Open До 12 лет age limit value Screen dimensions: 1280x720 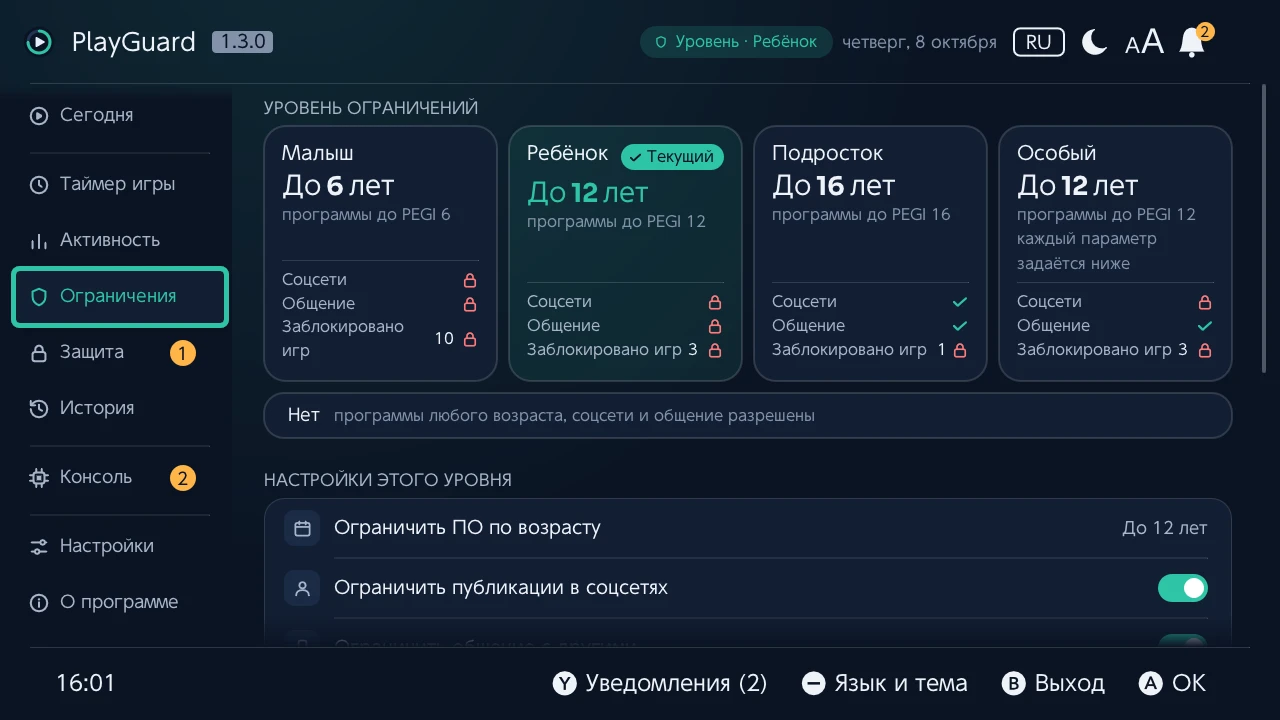(1164, 528)
